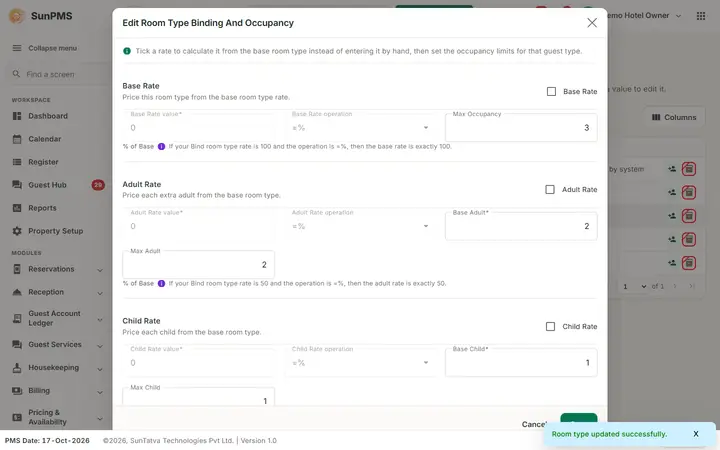Open the Child Rate operation dropdown
The width and height of the screenshot is (720, 450).
tap(360, 363)
